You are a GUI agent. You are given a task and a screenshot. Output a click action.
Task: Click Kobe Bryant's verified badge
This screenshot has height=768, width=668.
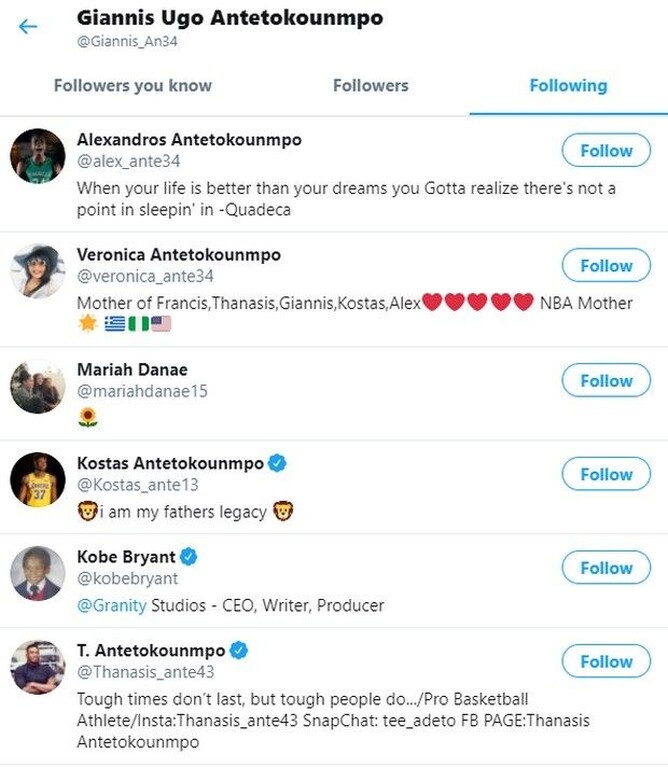[x=188, y=556]
